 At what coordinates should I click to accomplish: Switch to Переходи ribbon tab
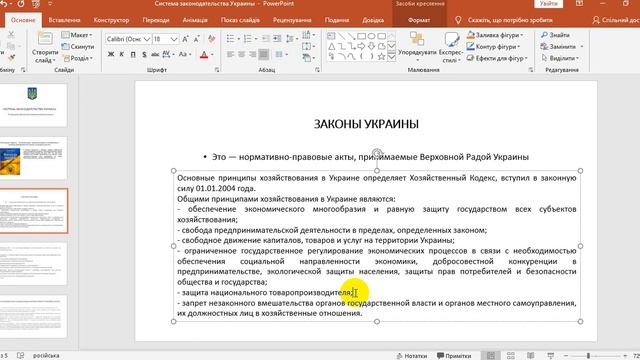point(156,20)
